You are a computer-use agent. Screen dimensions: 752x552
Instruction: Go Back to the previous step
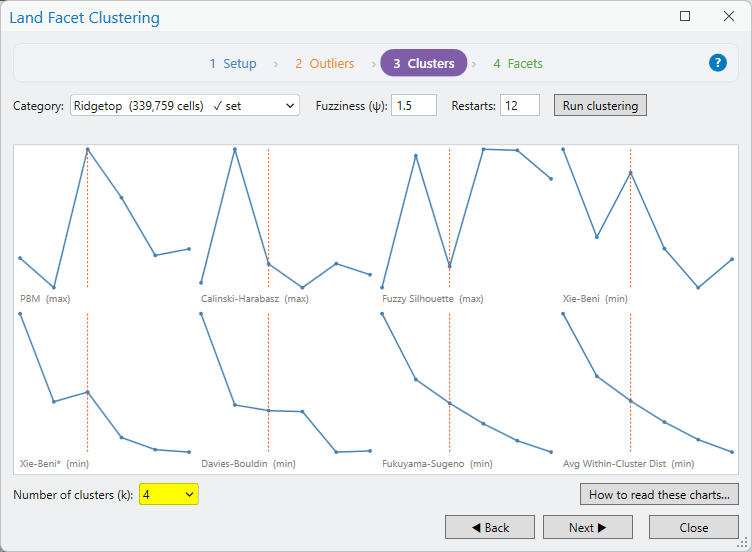point(490,528)
